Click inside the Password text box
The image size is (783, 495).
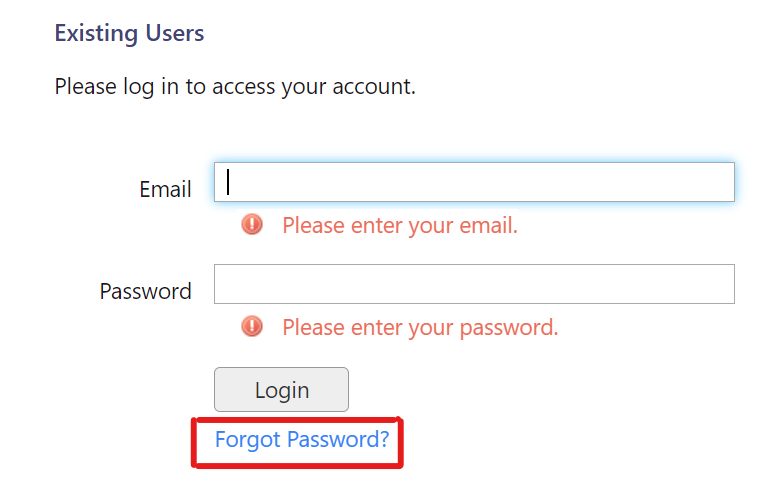474,284
